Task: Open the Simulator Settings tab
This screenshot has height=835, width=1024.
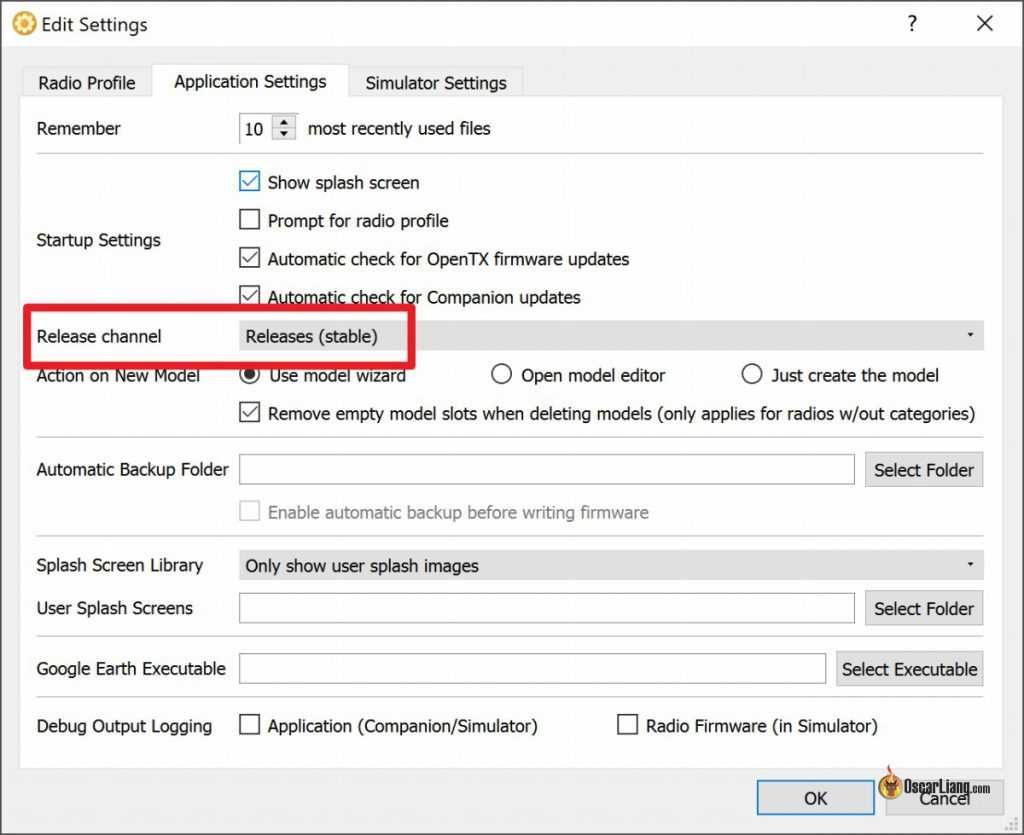Action: (435, 83)
